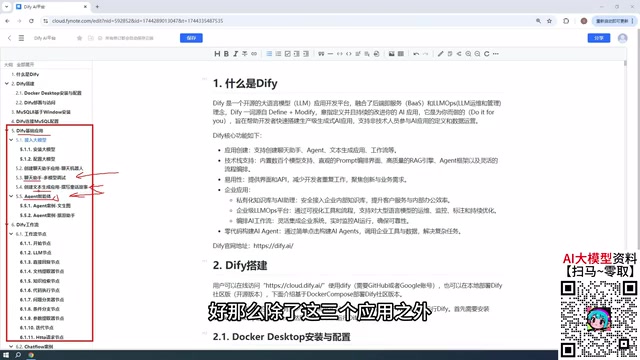Insert a blockquote with the quote icon
The image size is (640, 360).
pyautogui.click(x=321, y=54)
